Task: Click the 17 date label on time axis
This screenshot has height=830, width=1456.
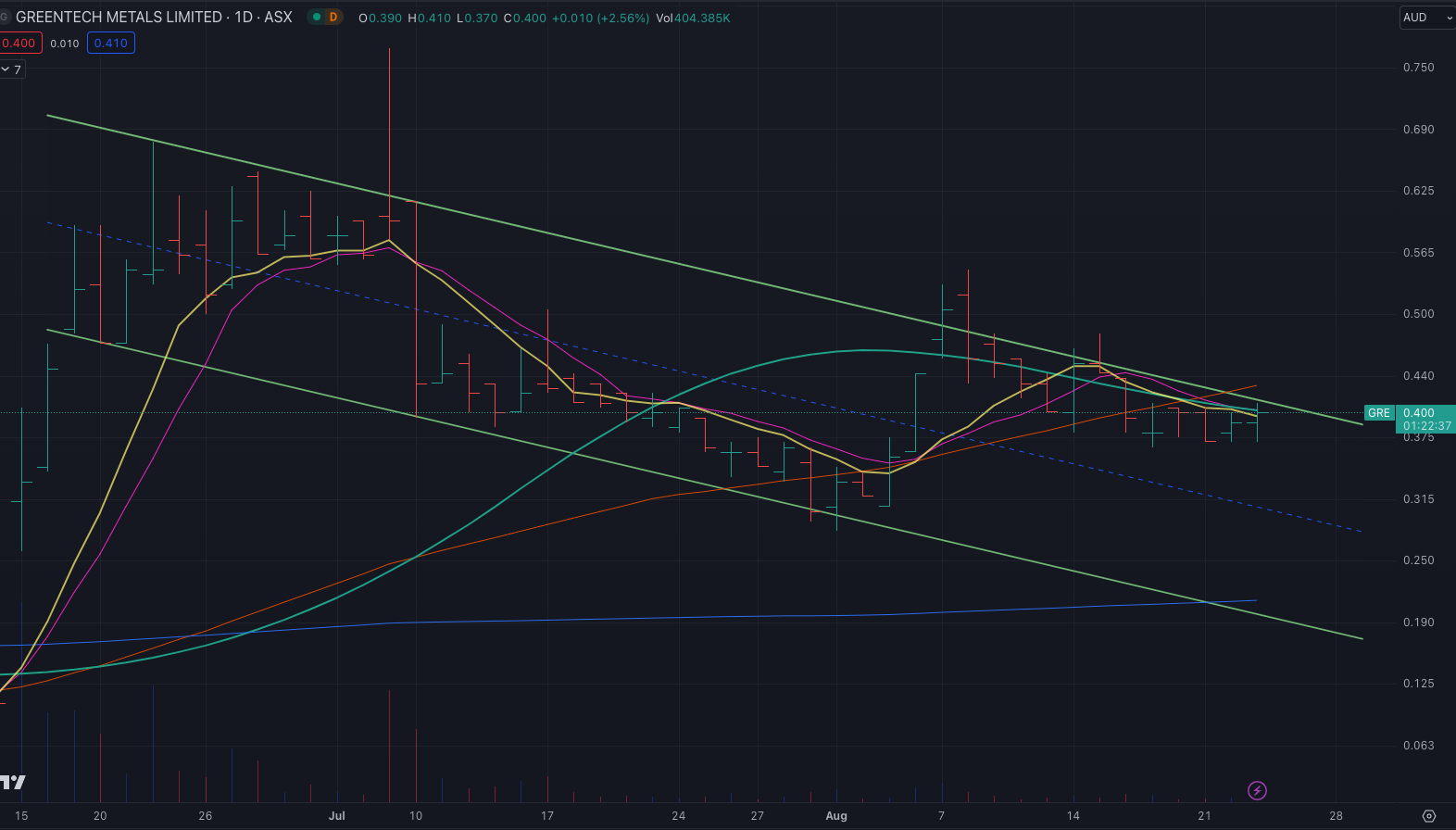Action: pos(547,816)
